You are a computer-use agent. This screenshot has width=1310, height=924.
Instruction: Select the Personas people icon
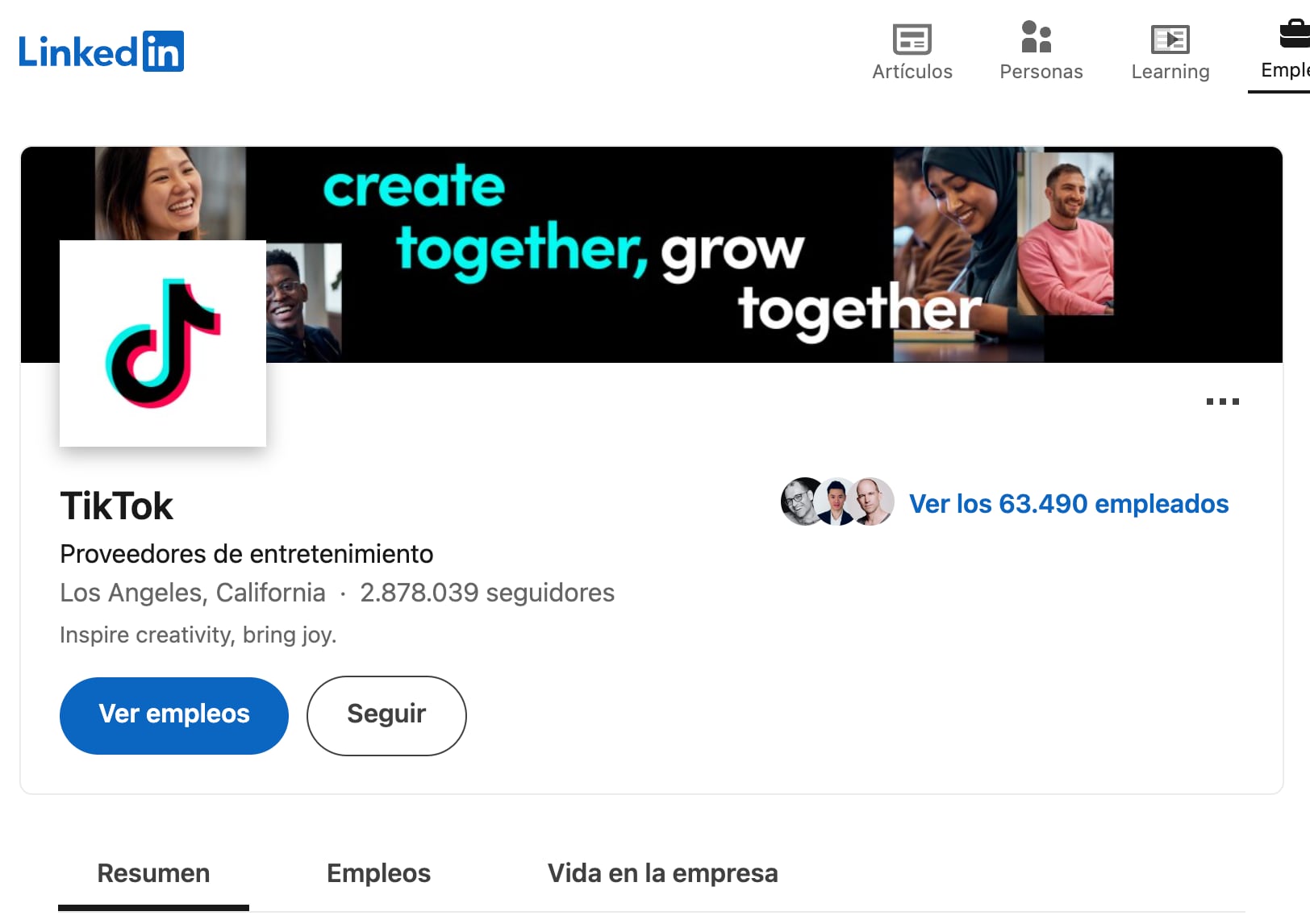coord(1037,37)
